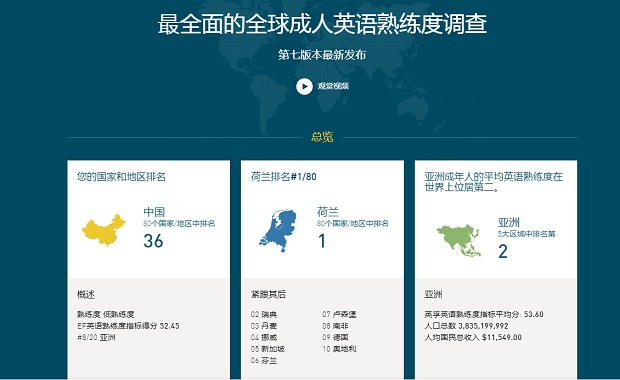This screenshot has height=380, width=620.
Task: Click the 中国 country name
Action: click(x=154, y=212)
